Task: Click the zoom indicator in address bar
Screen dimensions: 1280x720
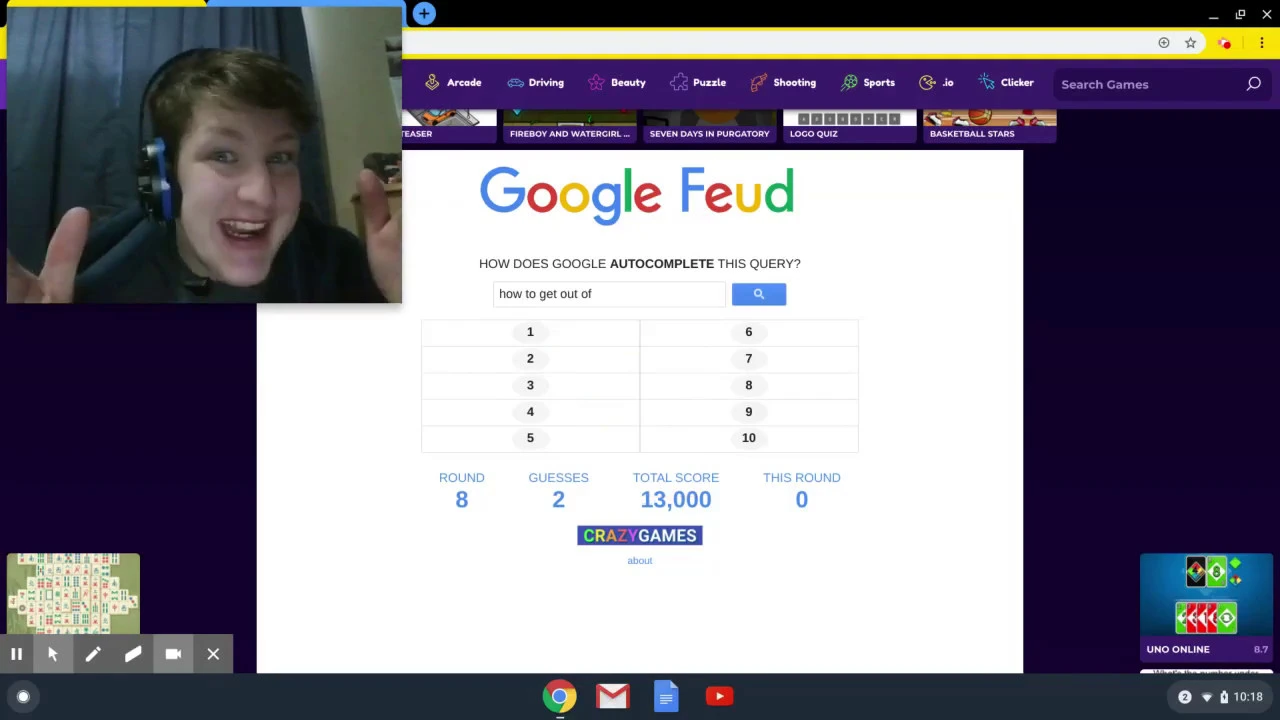Action: point(1164,43)
